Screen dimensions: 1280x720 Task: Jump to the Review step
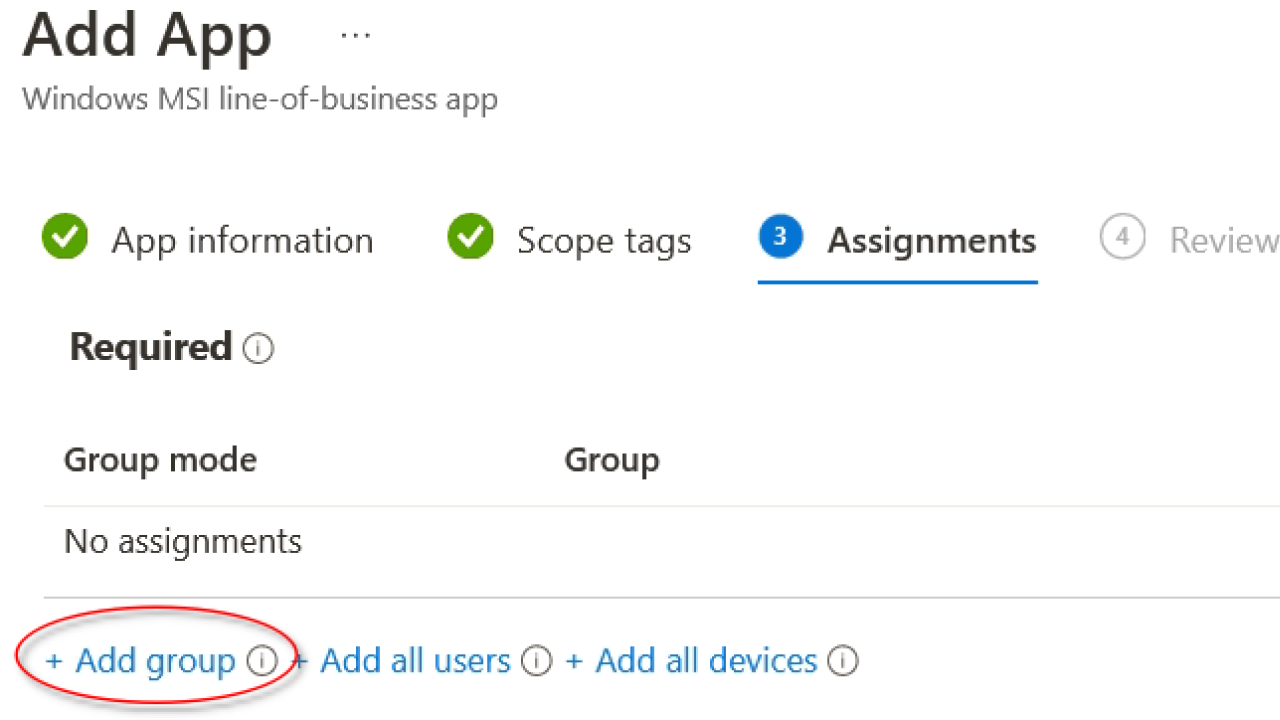pyautogui.click(x=1223, y=241)
